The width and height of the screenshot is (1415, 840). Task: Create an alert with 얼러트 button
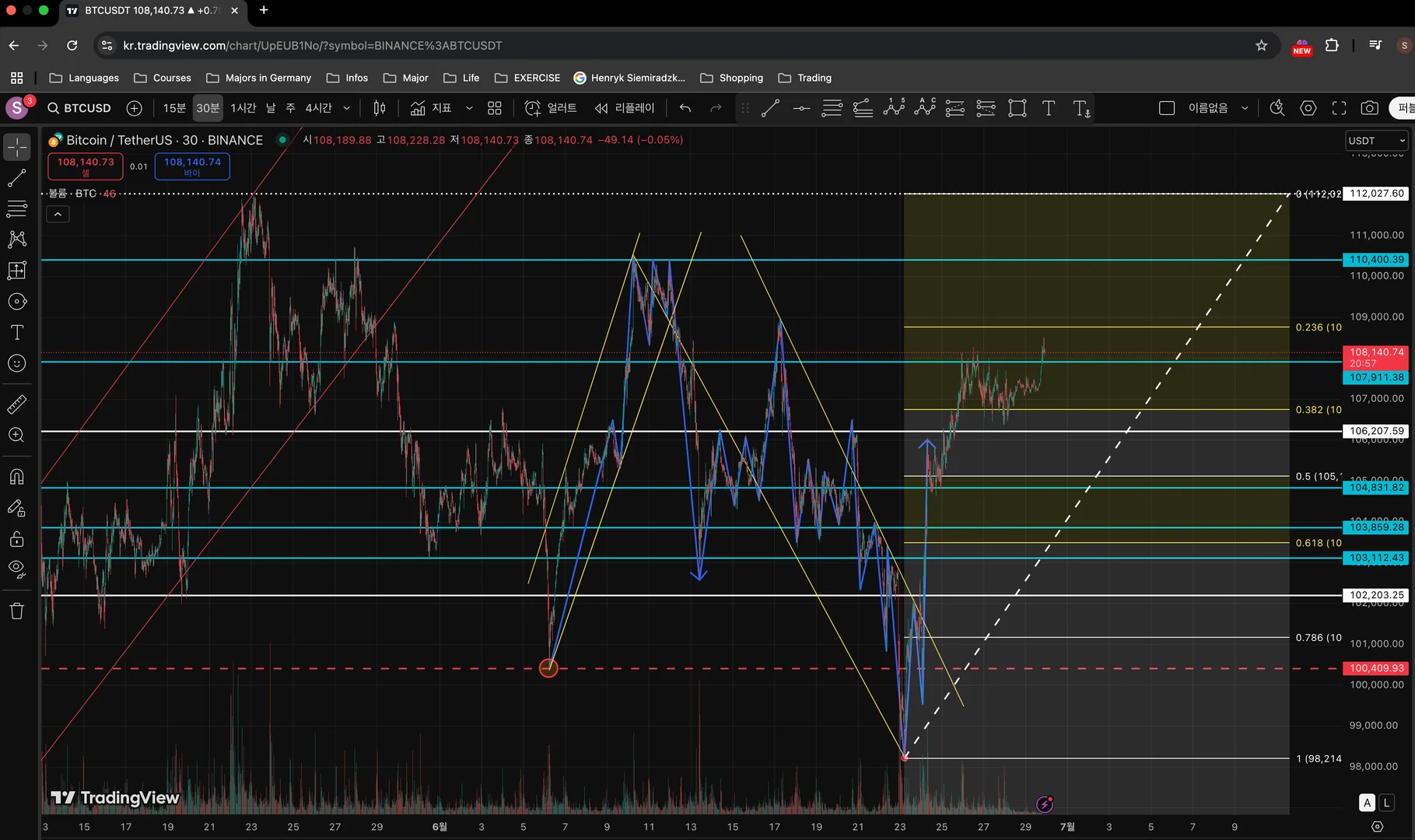551,108
